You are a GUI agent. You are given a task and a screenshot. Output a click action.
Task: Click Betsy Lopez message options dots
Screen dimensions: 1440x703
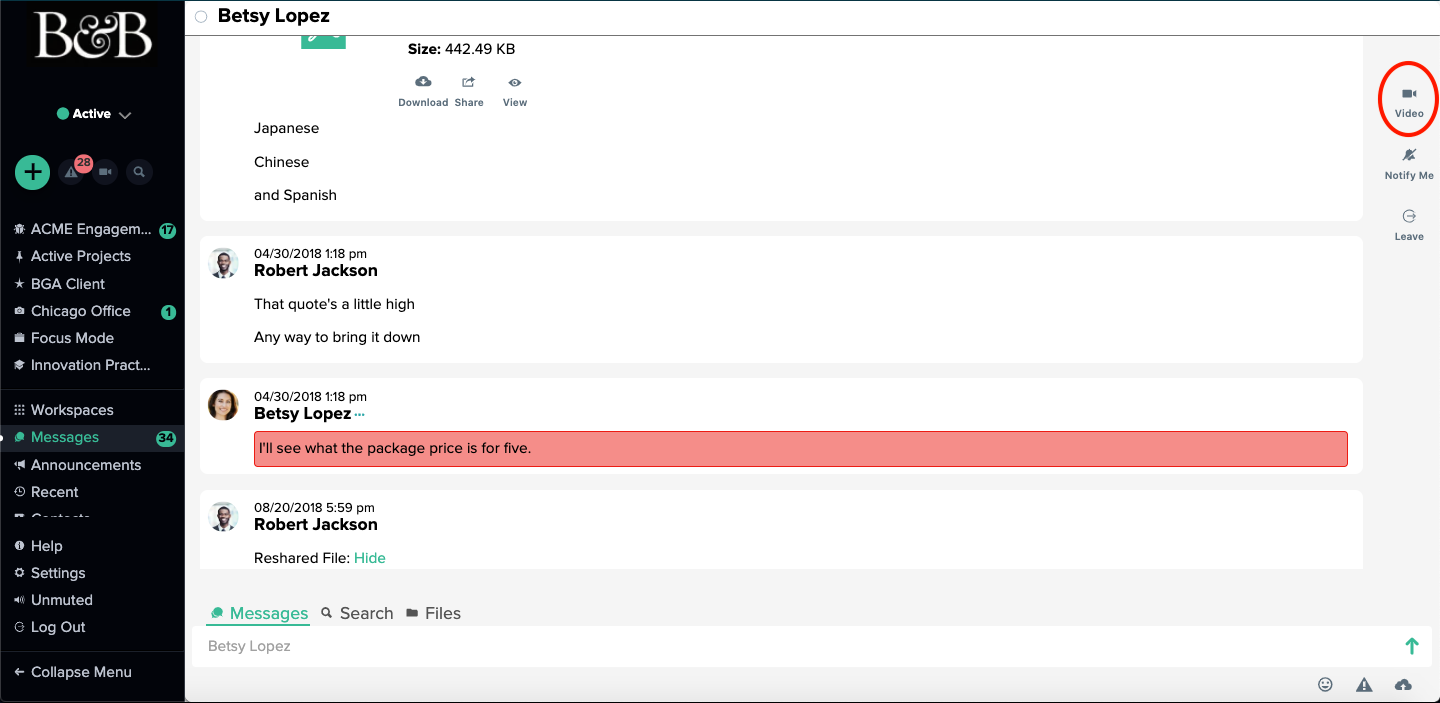pos(360,414)
